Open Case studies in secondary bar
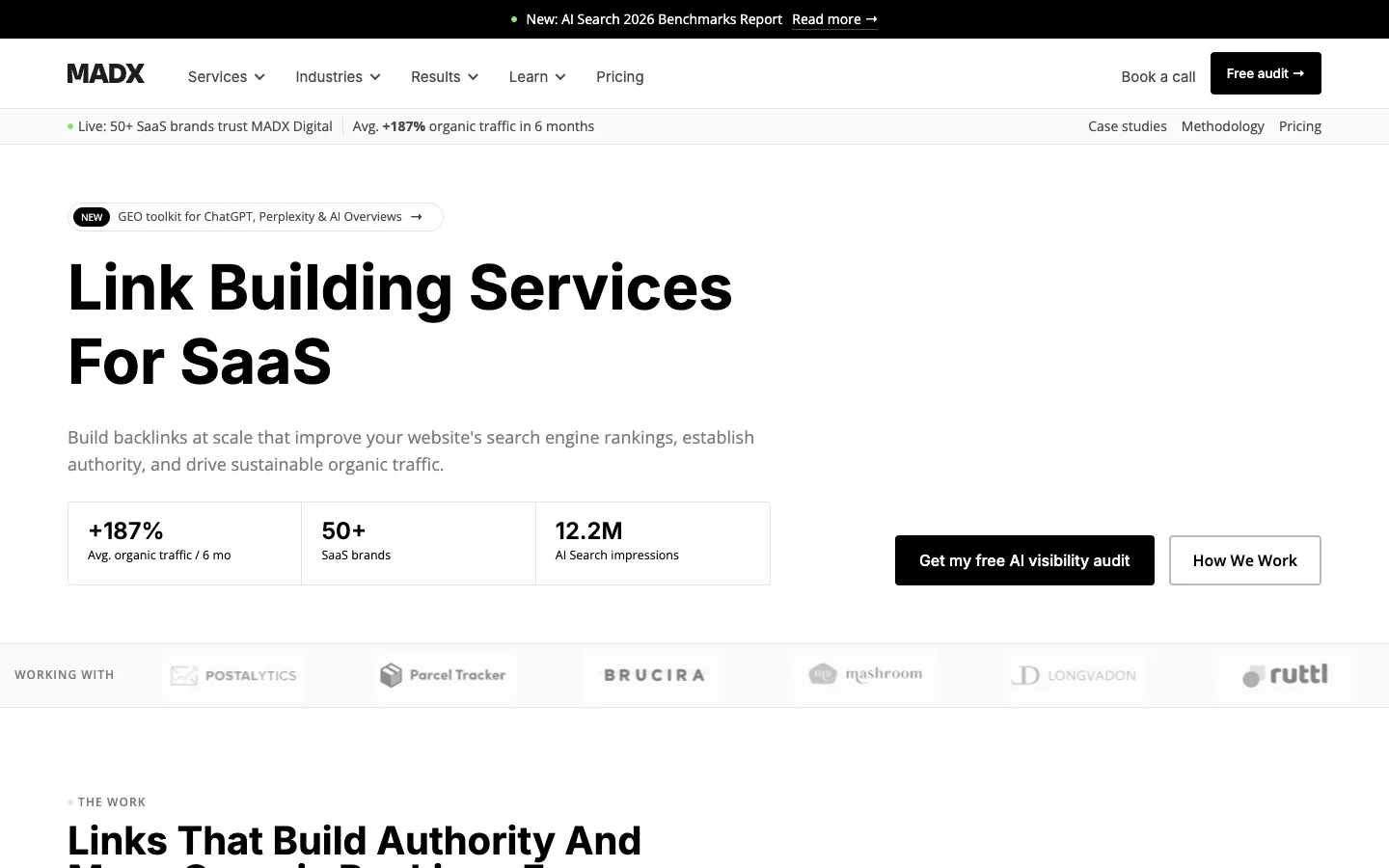Viewport: 1389px width, 868px height. tap(1128, 126)
